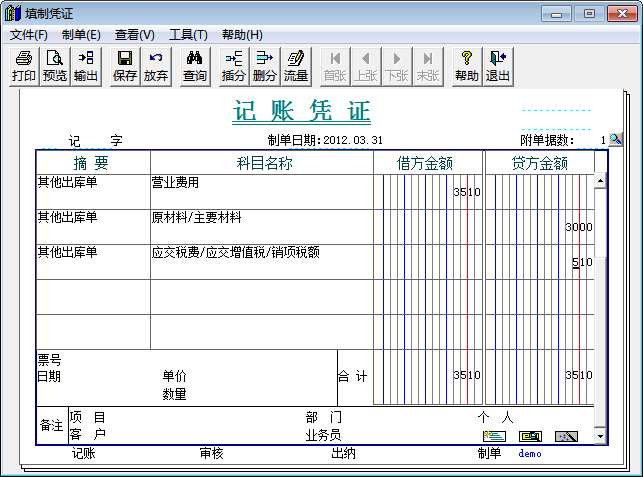This screenshot has height=477, width=643.
Task: Open the 制单(E) menu
Action: (81, 35)
